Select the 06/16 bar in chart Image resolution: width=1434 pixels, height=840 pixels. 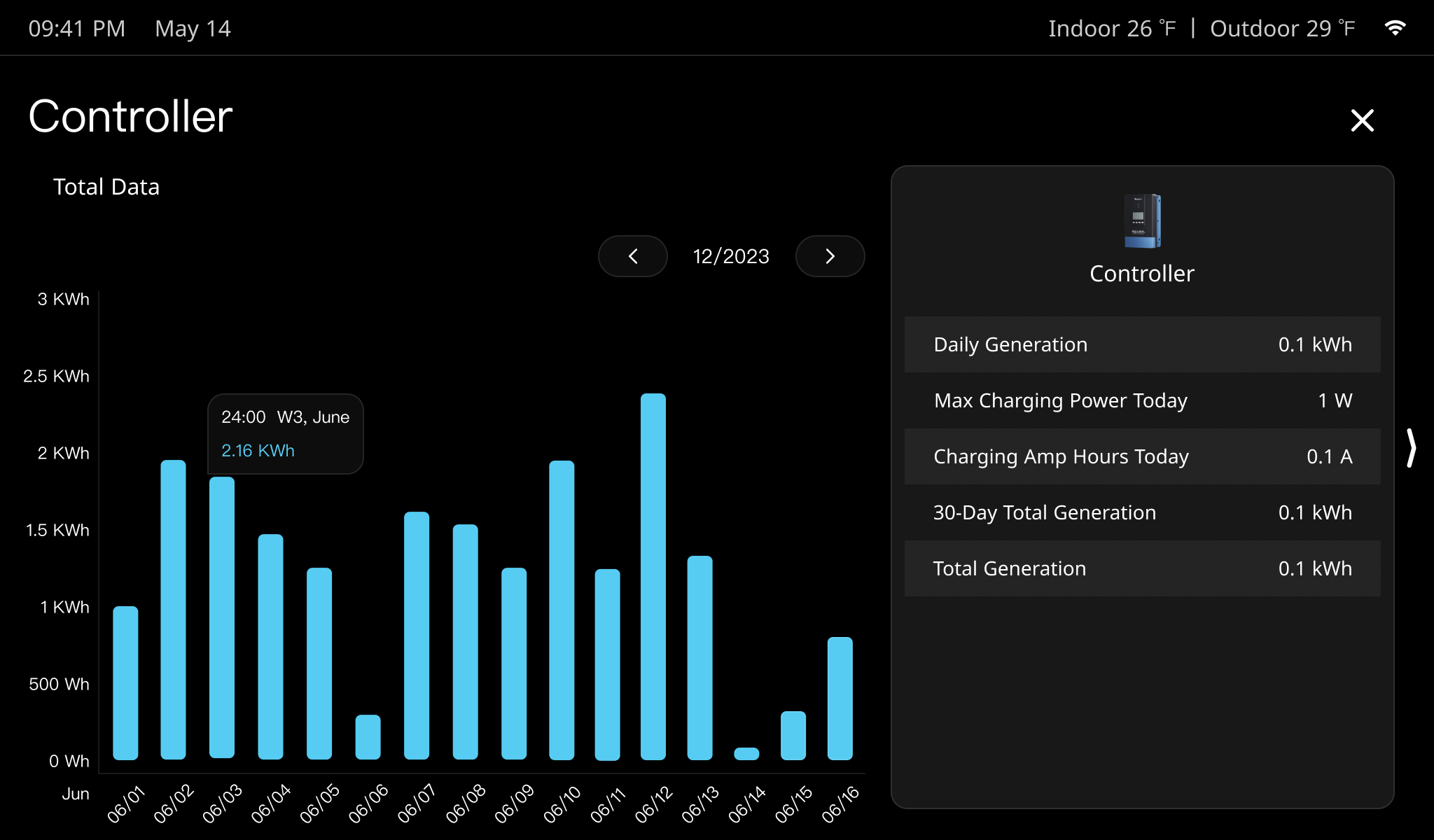click(840, 698)
